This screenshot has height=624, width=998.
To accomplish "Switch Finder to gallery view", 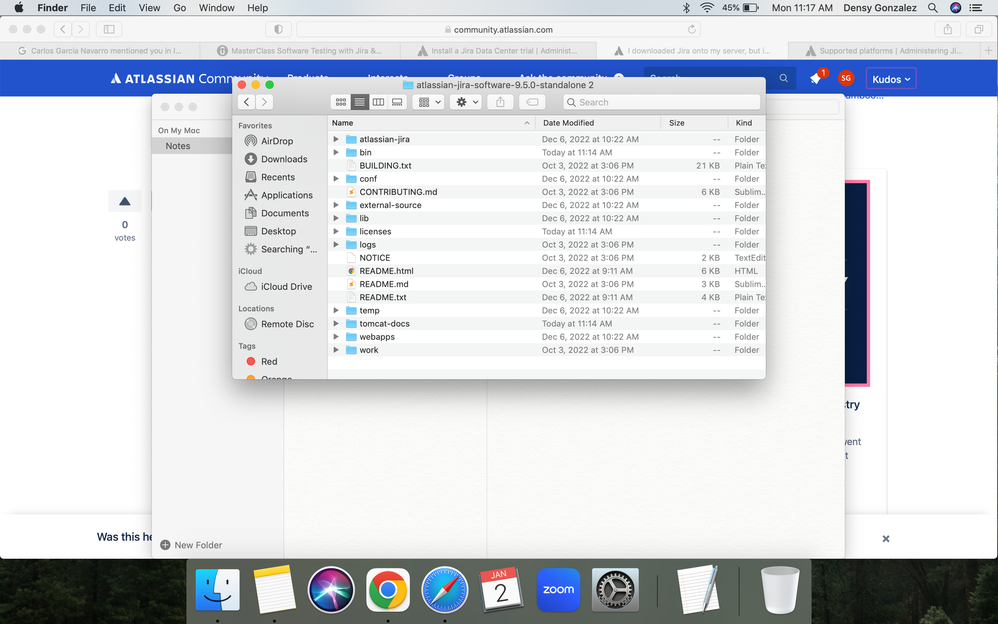I will pyautogui.click(x=397, y=102).
